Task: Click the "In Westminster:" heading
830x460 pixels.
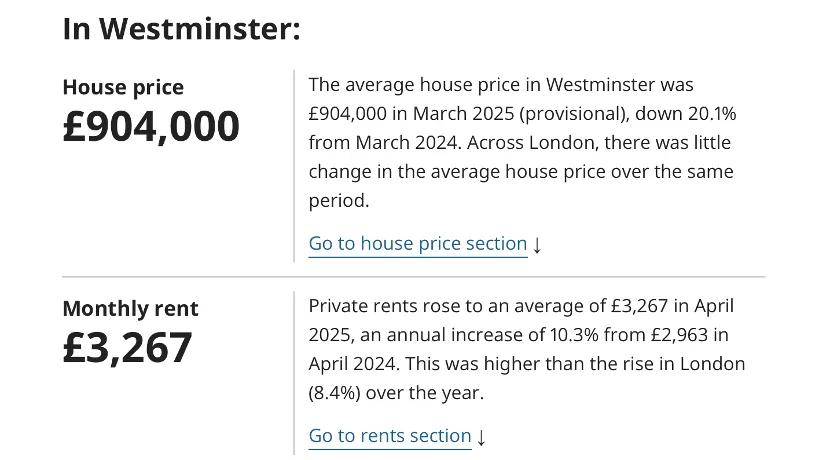Action: point(181,28)
